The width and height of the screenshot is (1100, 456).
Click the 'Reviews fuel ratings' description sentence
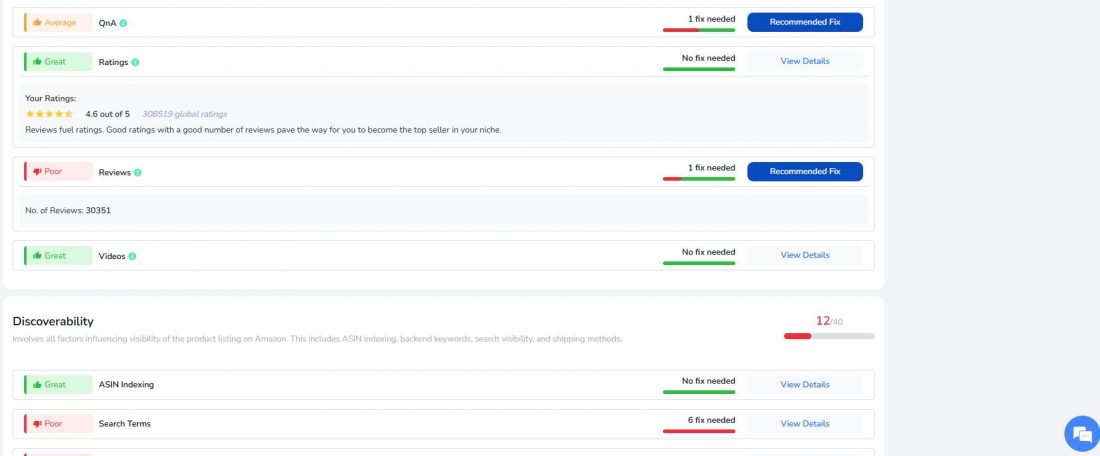point(263,130)
